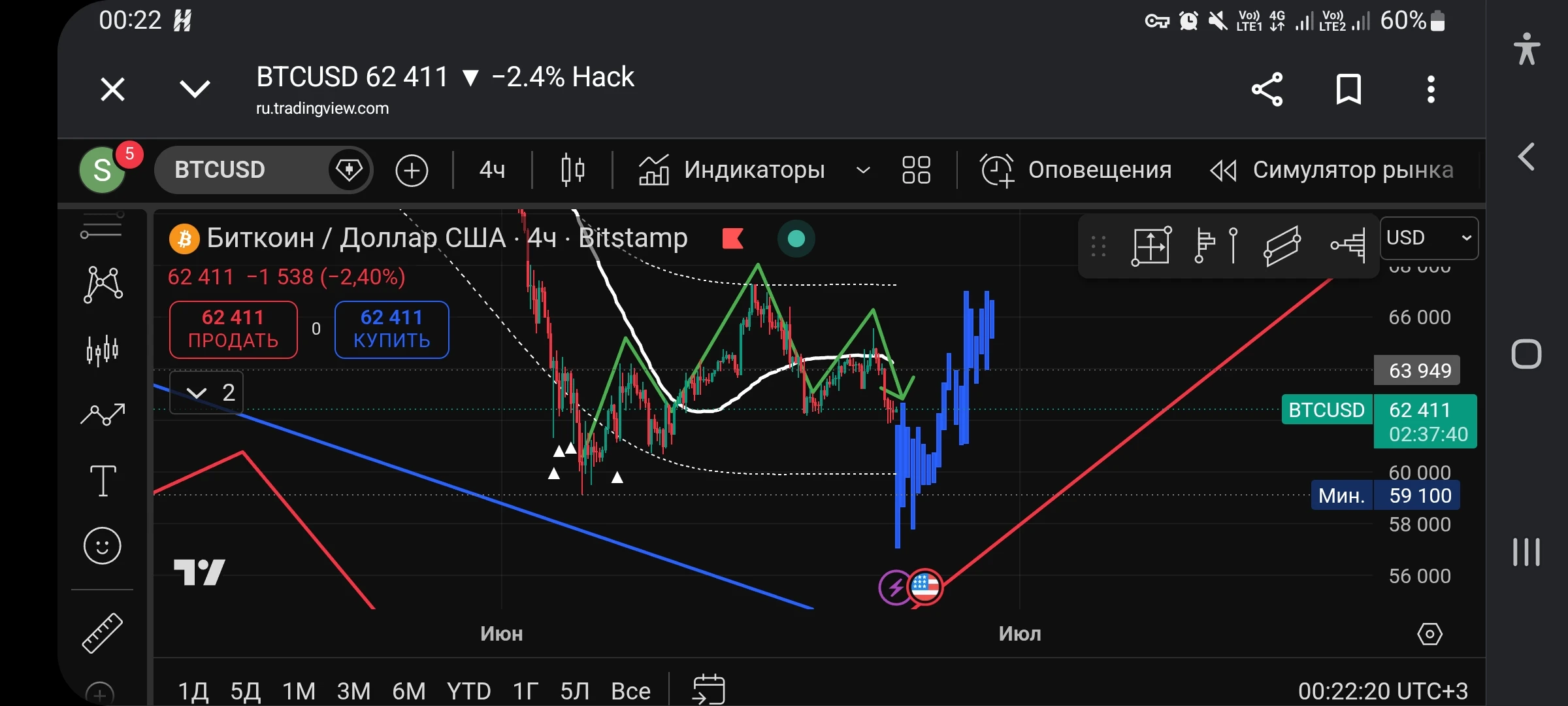Select the horizontal ray price tool
The image size is (1568, 706).
(x=1348, y=246)
